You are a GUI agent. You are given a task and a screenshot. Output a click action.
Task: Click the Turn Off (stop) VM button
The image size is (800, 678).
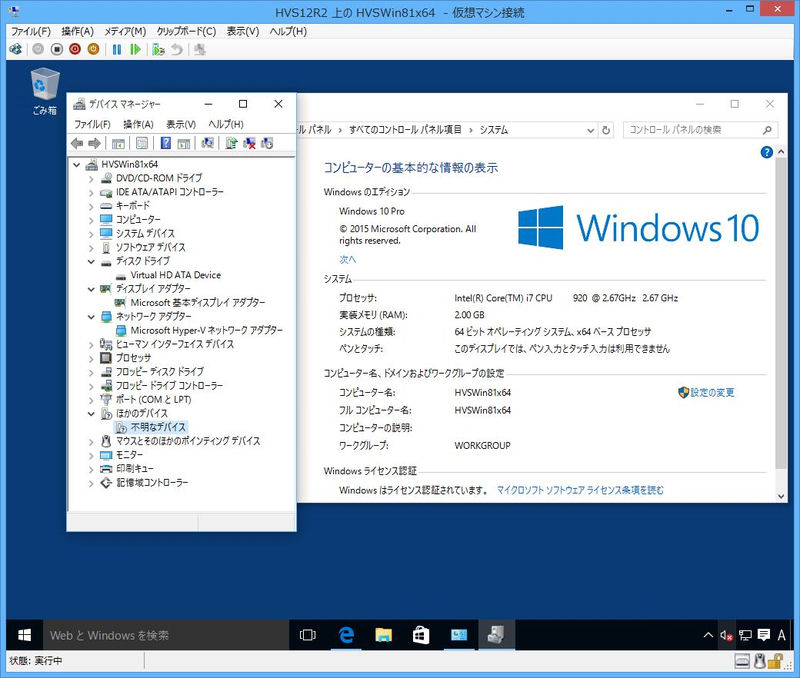57,49
